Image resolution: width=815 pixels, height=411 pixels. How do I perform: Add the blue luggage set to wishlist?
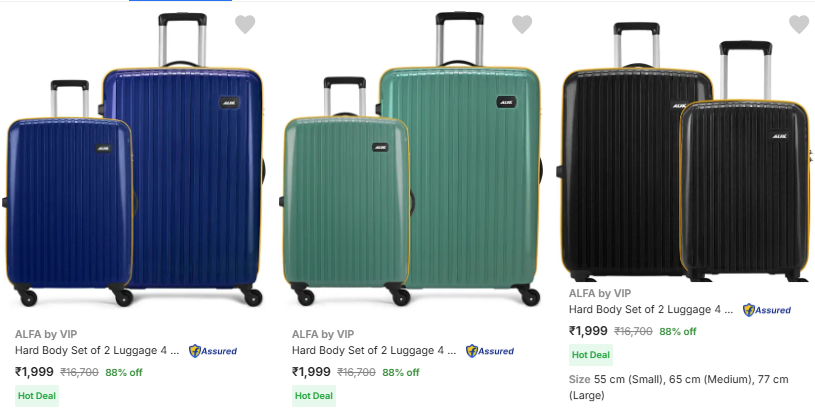245,24
